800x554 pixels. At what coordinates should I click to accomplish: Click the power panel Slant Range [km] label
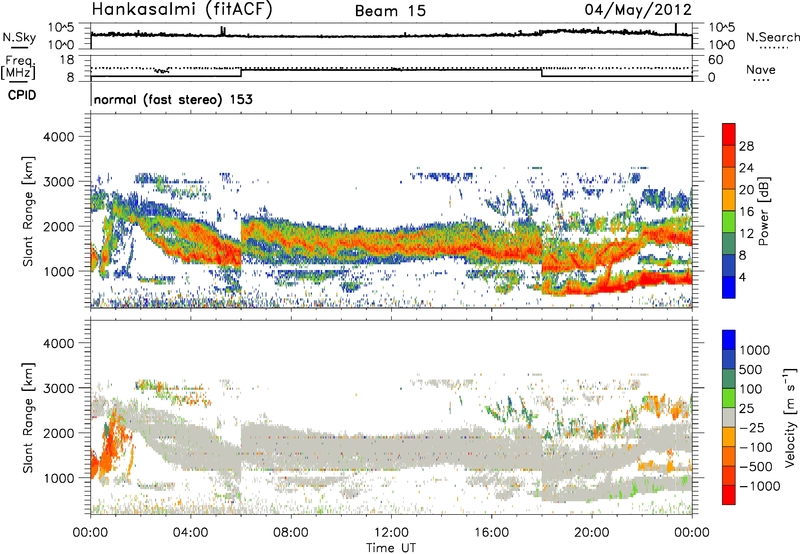pos(28,212)
